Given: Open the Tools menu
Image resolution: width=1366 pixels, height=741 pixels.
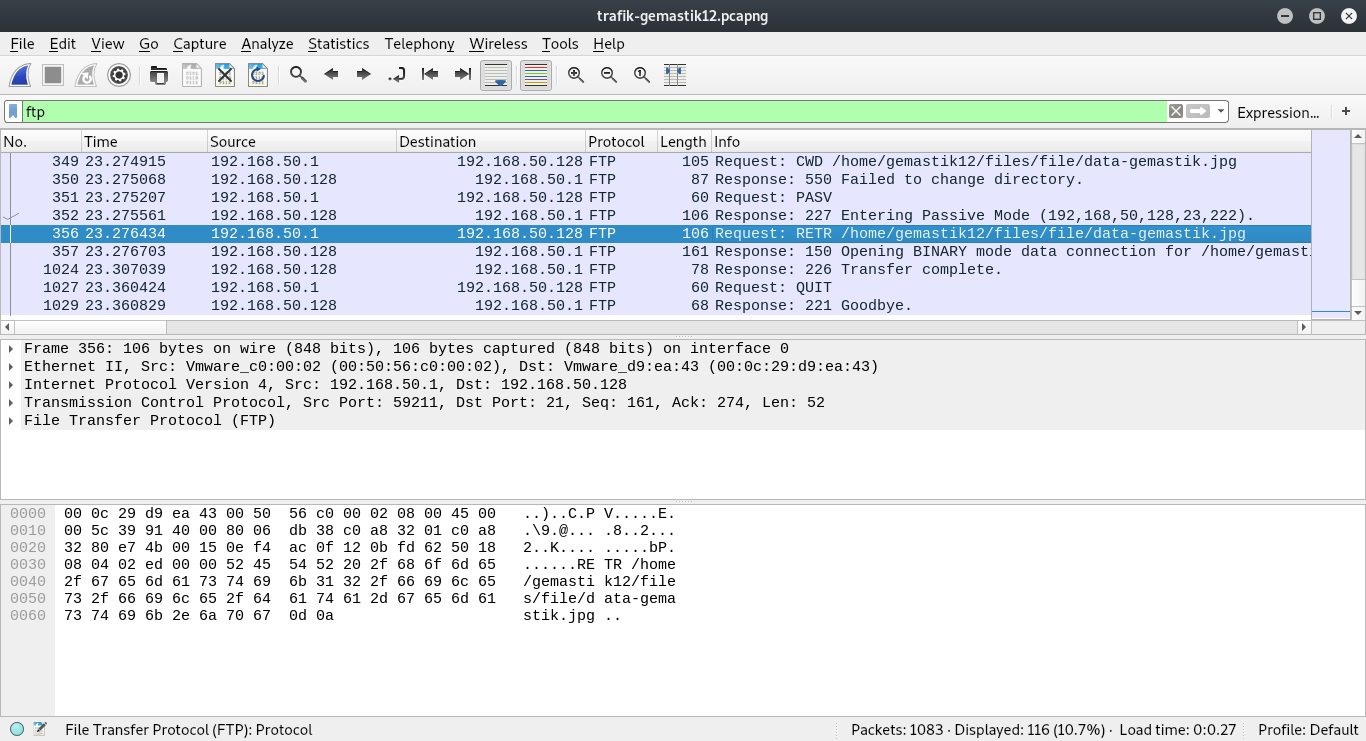Looking at the screenshot, I should pos(560,44).
